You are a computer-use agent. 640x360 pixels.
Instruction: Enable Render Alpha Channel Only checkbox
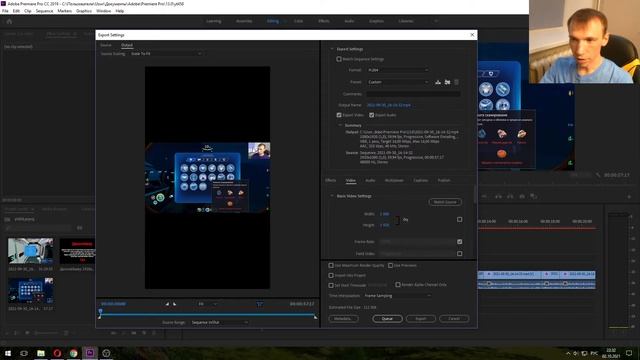[398, 284]
